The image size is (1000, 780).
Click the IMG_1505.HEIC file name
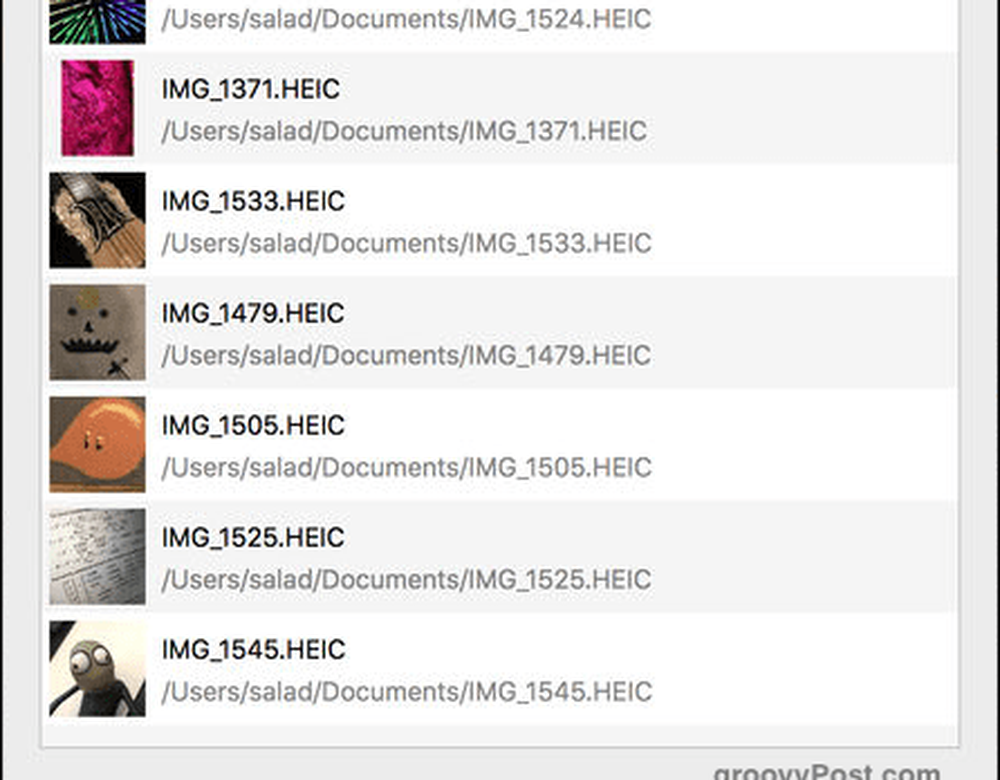click(253, 426)
